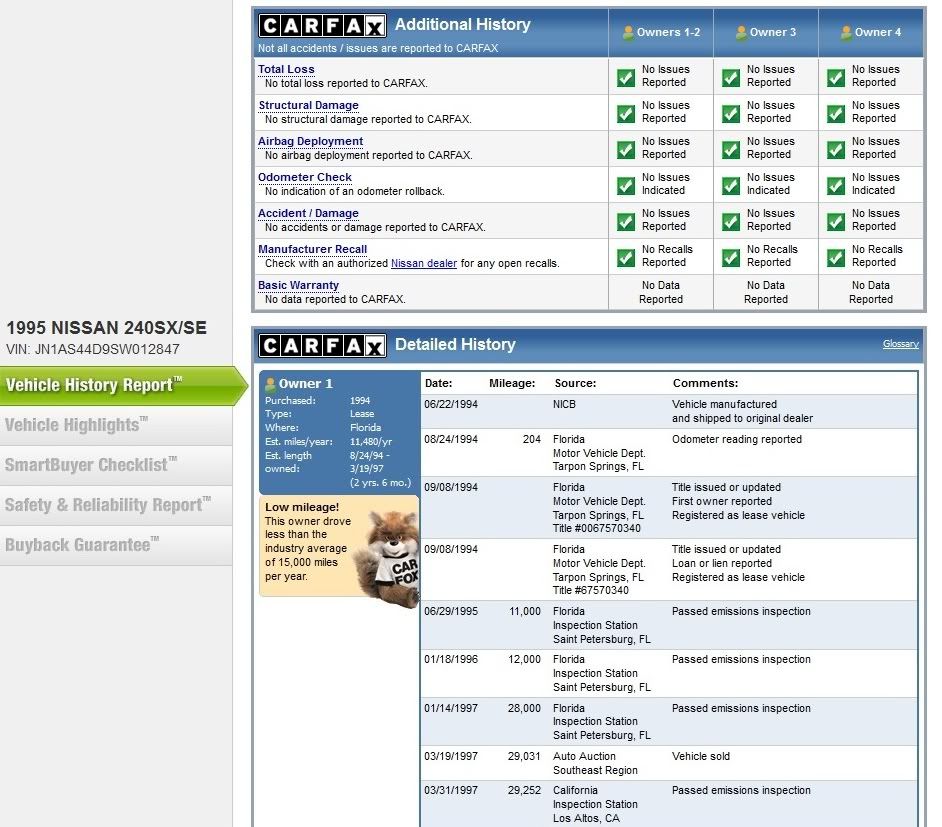Click Manufacturer Recall green check for Owner 4

point(836,258)
